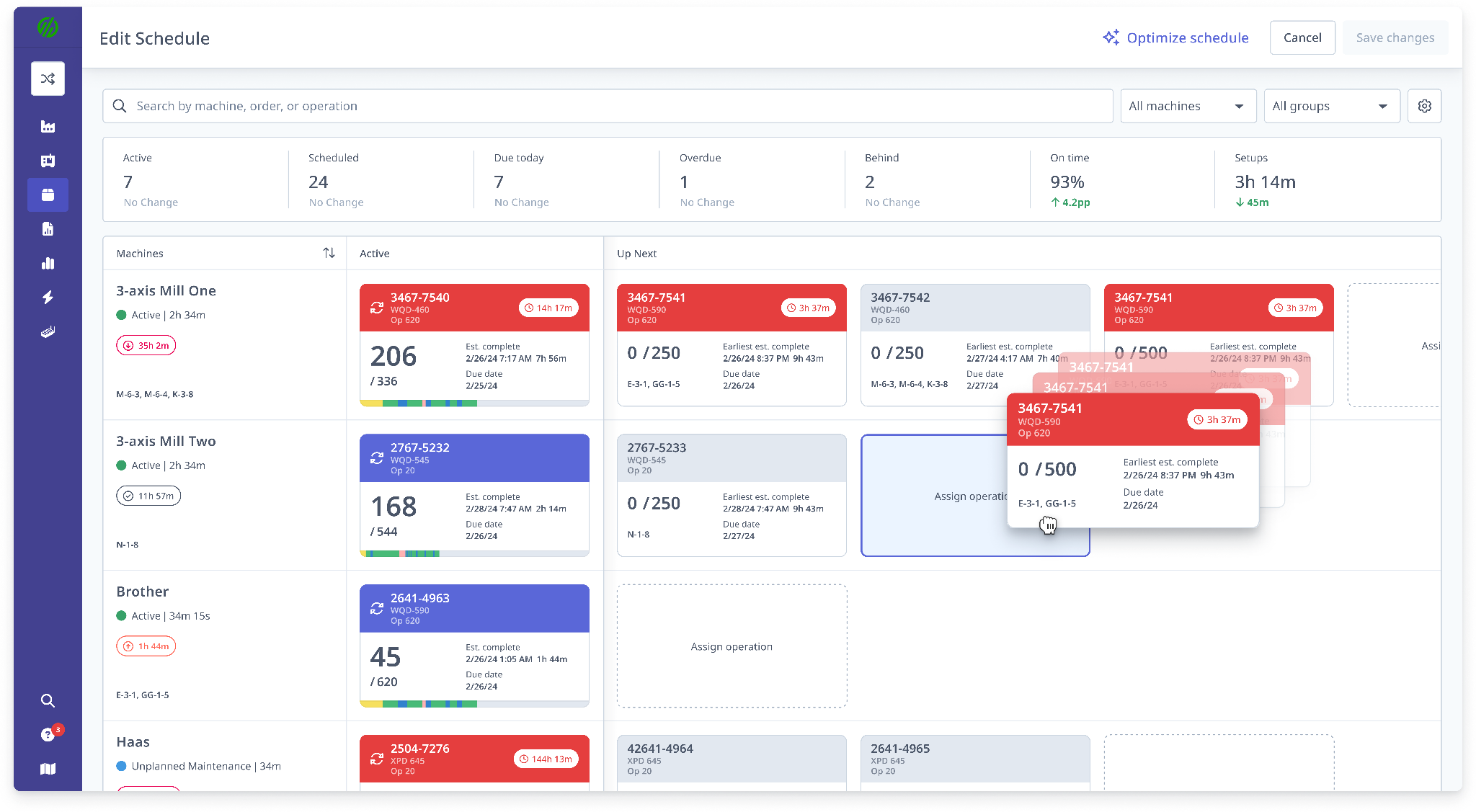Toggle the sort order on Machines column
Image resolution: width=1476 pixels, height=812 pixels.
(329, 253)
